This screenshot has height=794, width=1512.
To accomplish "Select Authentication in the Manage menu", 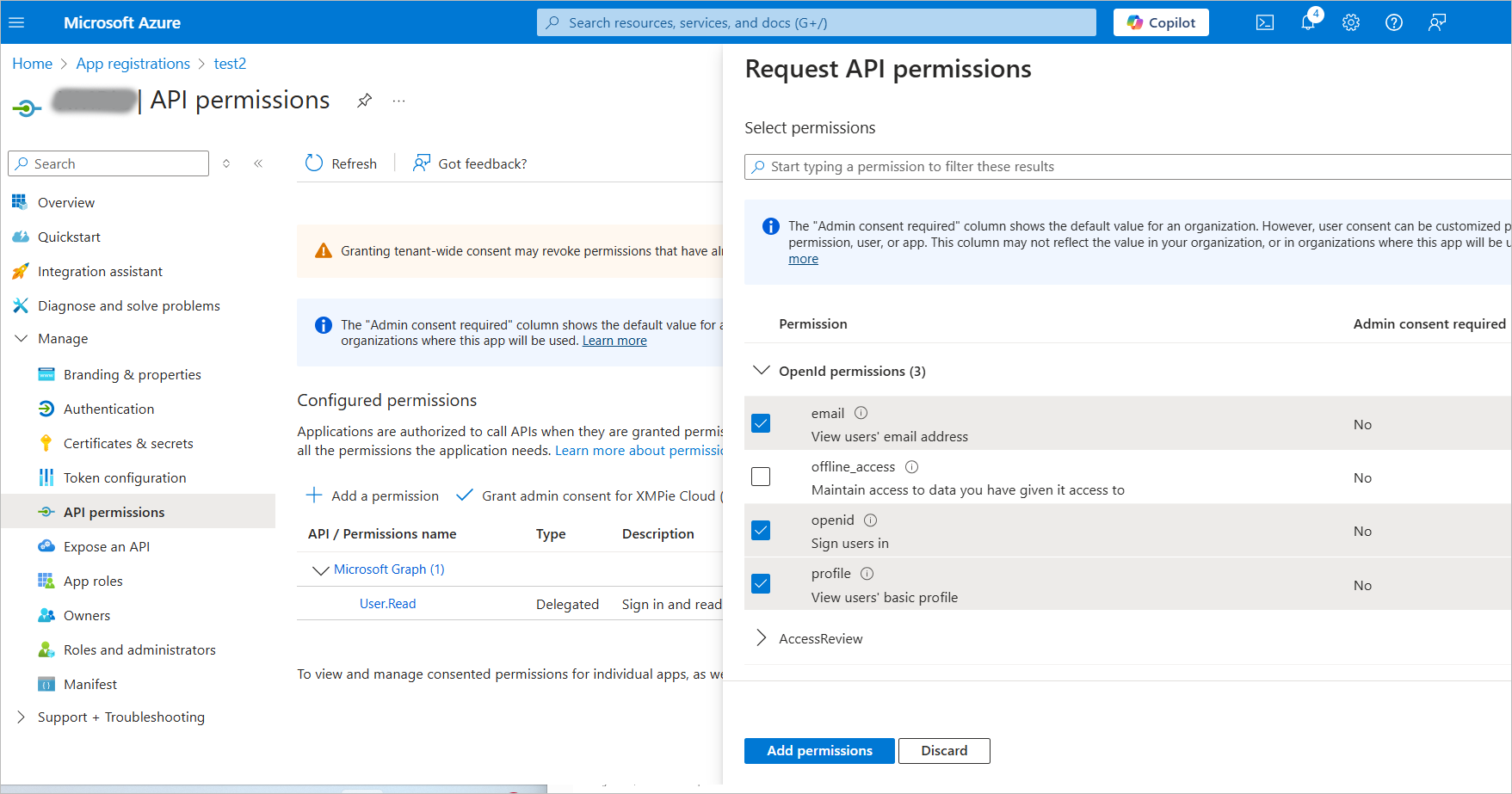I will click(108, 409).
